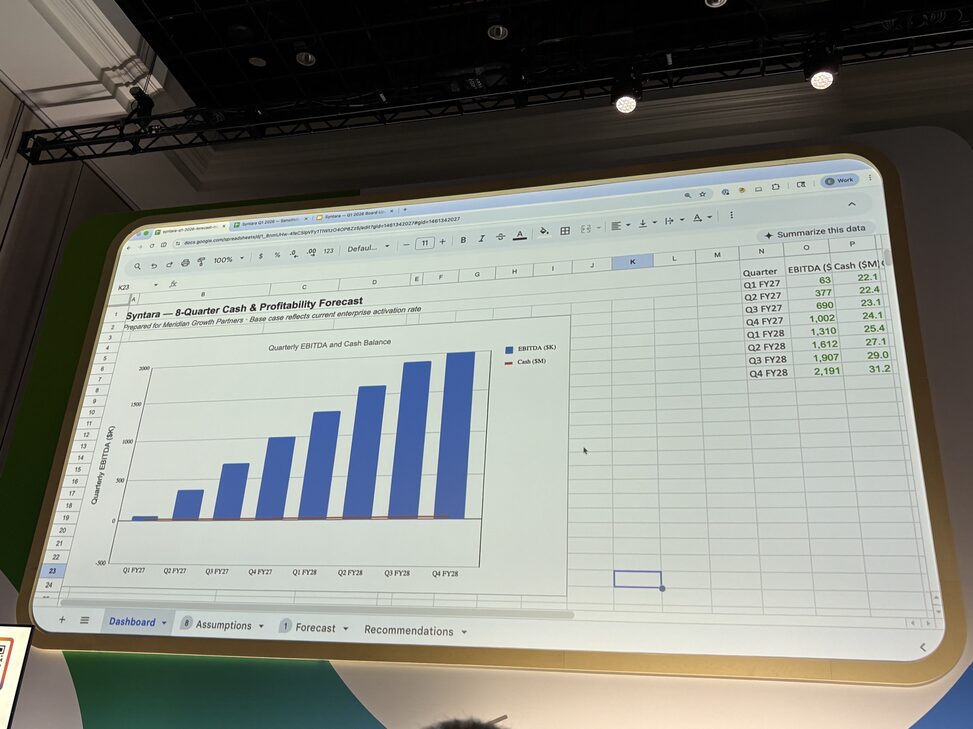This screenshot has width=973, height=729.
Task: Open the search menus magnifier icon
Action: (137, 266)
